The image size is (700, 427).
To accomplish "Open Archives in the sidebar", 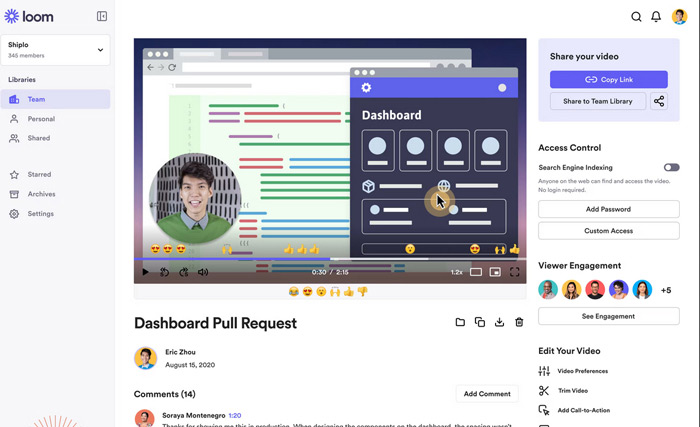I will tap(41, 194).
